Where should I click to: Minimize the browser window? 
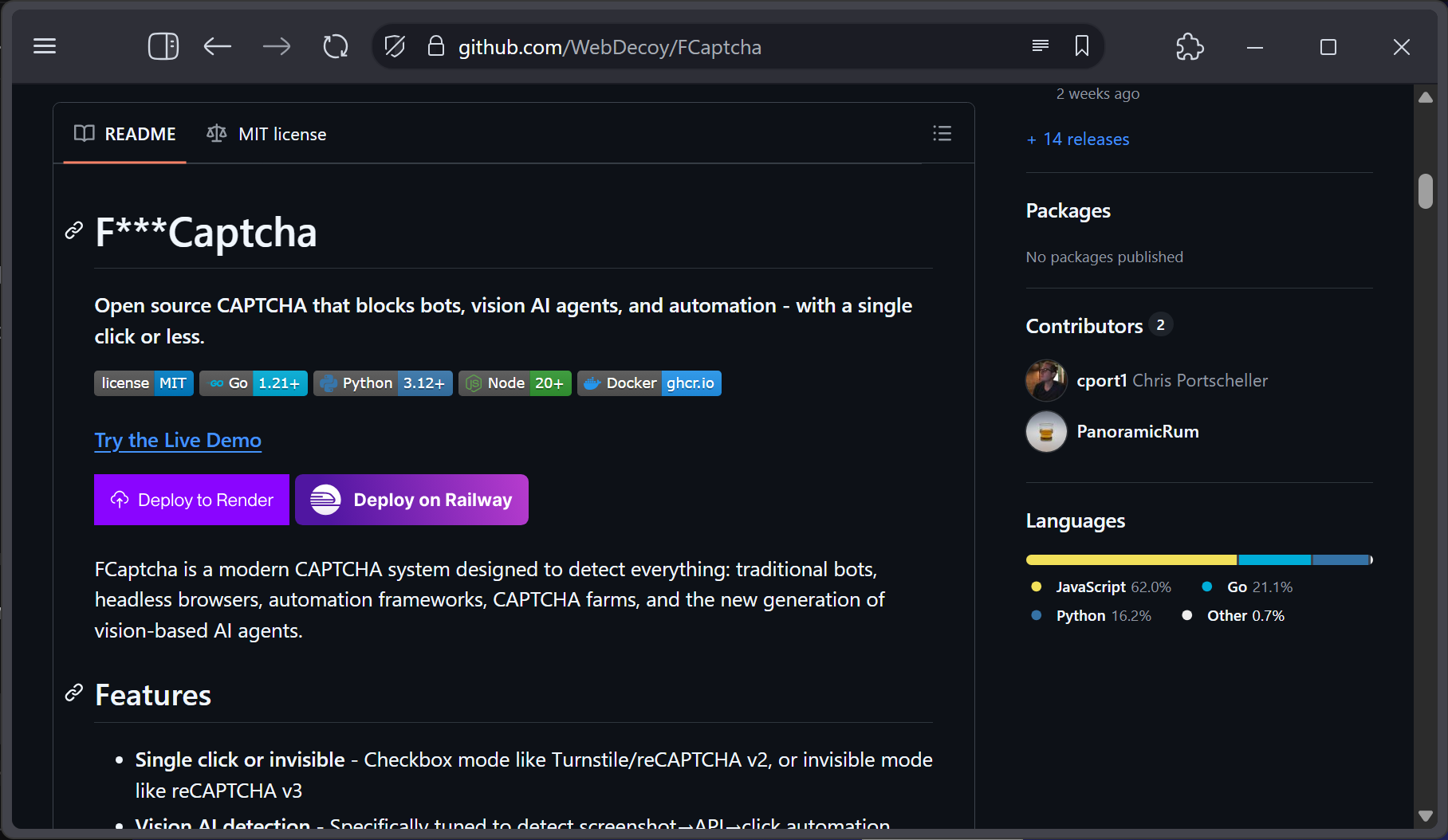pyautogui.click(x=1255, y=47)
